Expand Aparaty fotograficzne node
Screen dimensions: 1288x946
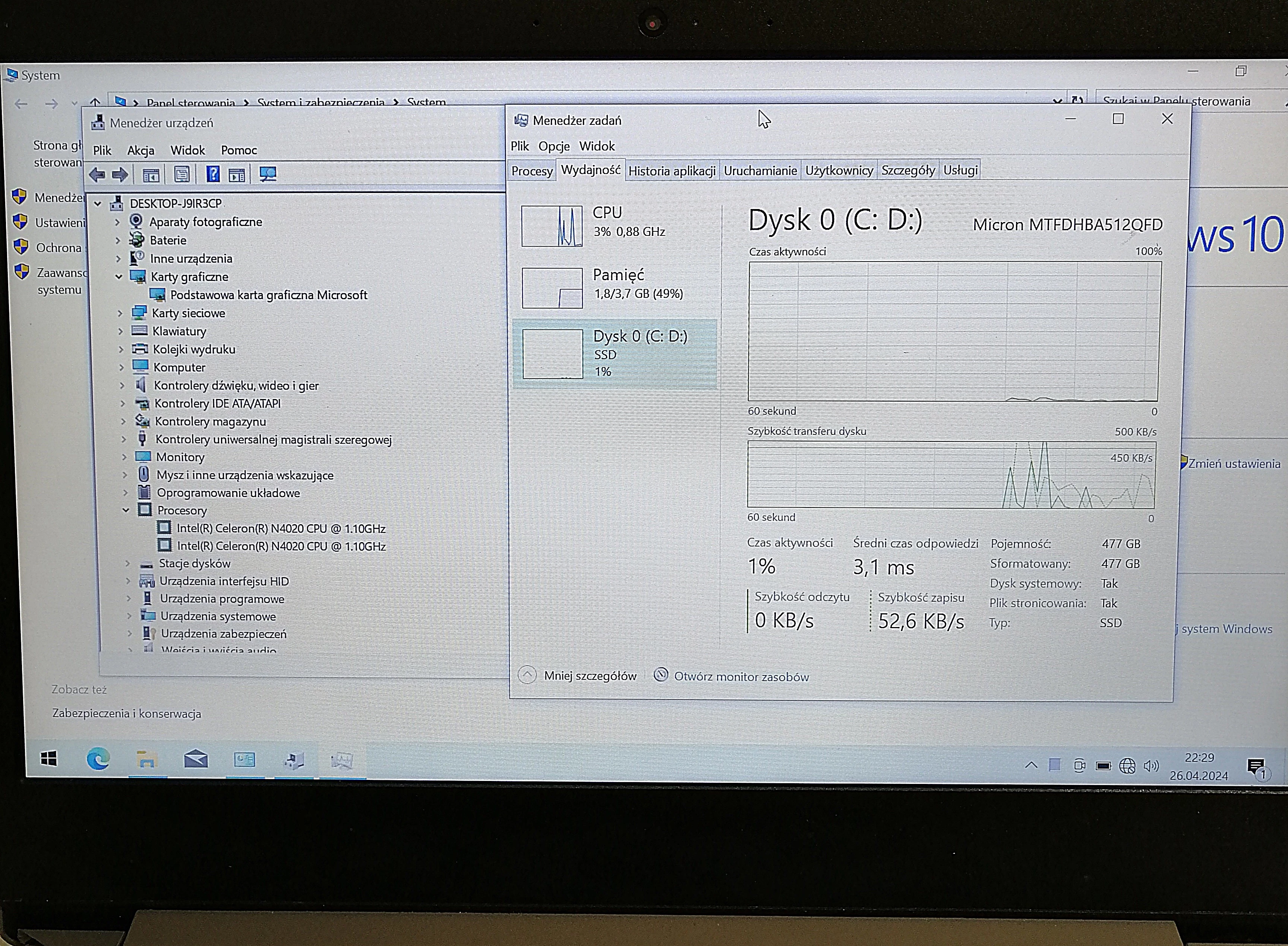coord(117,222)
